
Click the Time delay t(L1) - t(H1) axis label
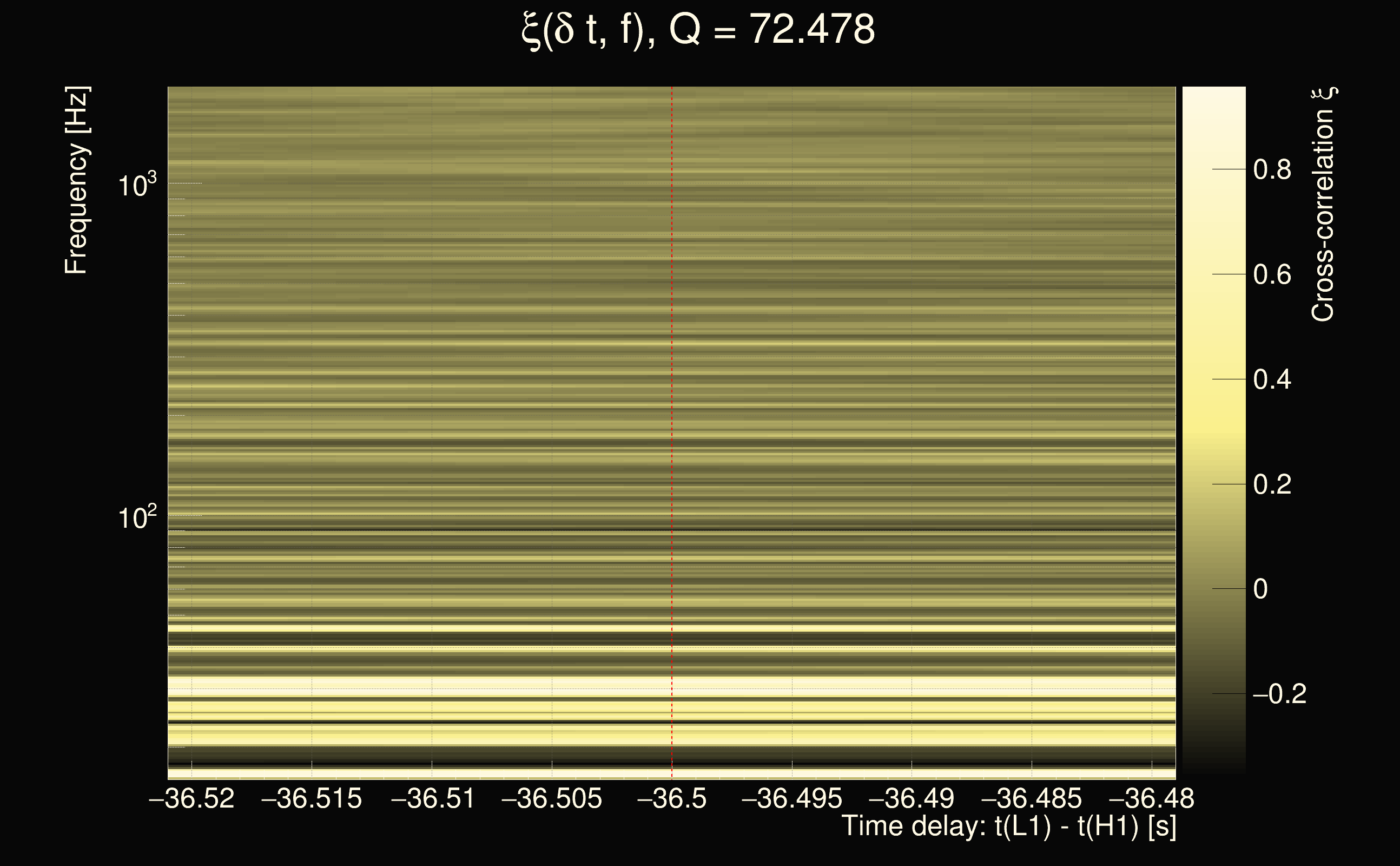[x=1008, y=827]
